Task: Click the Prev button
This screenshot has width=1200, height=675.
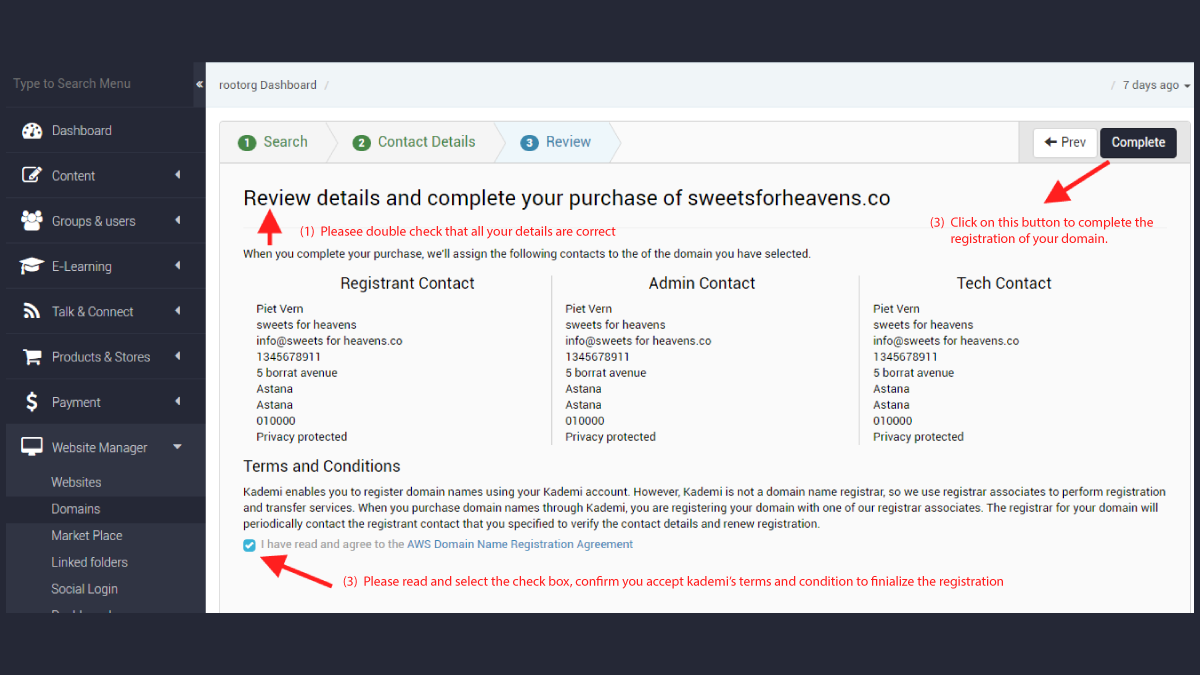Action: pyautogui.click(x=1065, y=142)
